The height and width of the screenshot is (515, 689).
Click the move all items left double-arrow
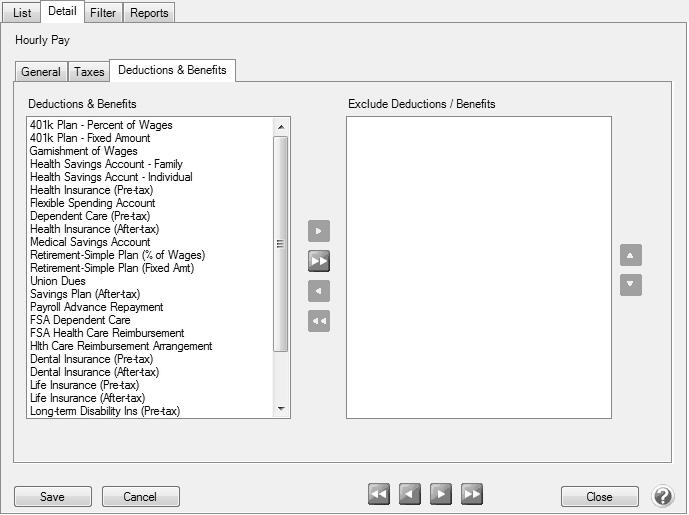[x=319, y=322]
